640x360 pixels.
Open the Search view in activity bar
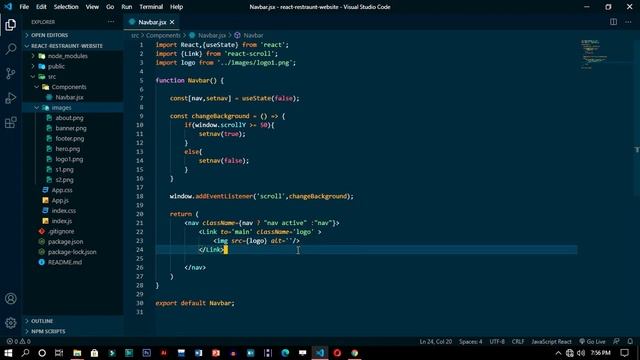pos(11,49)
